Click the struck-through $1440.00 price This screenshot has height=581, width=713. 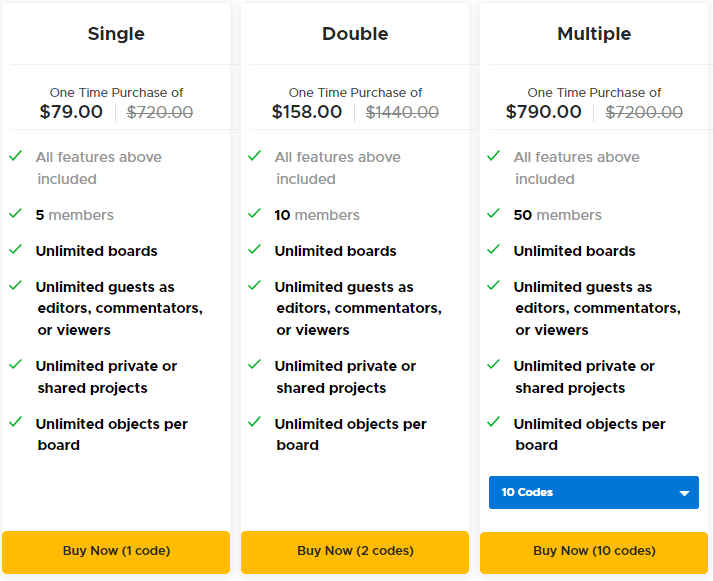402,112
